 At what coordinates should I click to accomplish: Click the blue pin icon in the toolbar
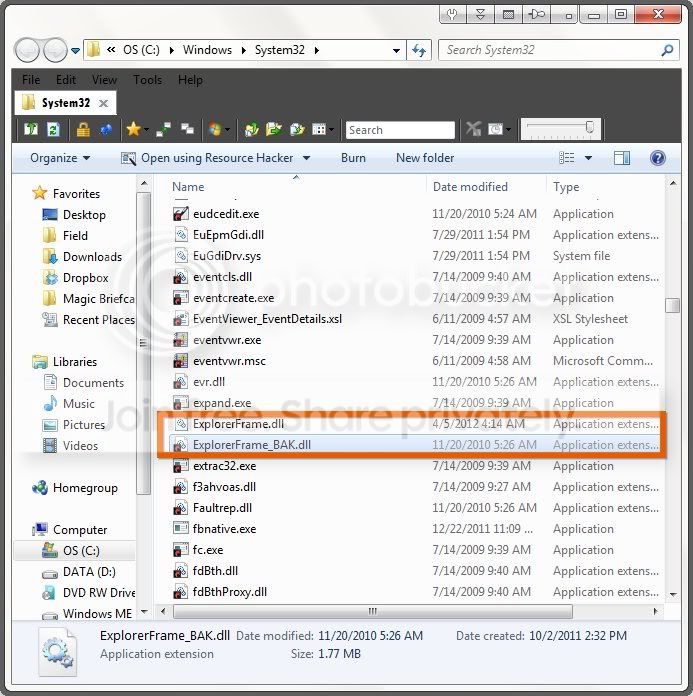tap(106, 130)
